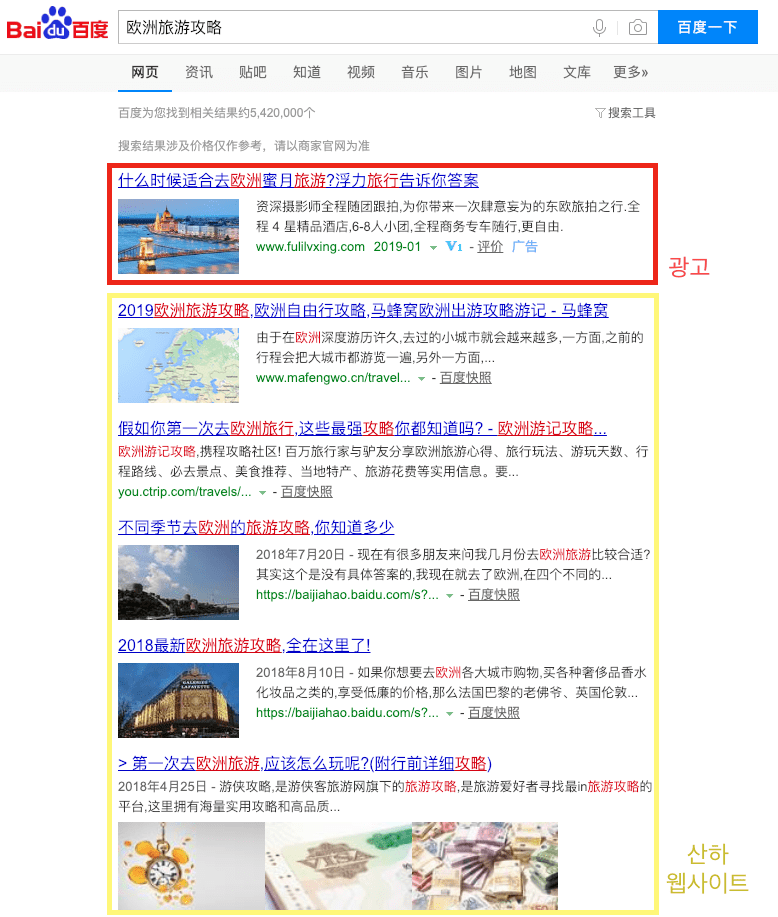Open result 假如你第一次去欧洲旅行
The image size is (778, 917).
(362, 429)
